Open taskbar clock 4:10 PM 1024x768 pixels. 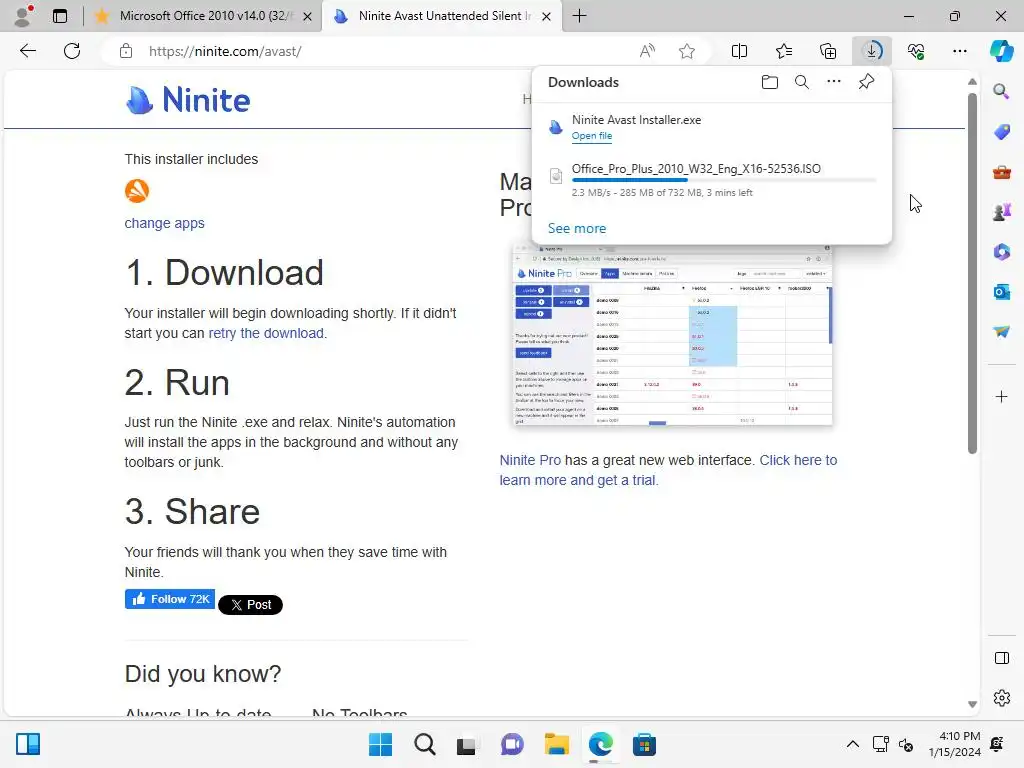coord(955,744)
